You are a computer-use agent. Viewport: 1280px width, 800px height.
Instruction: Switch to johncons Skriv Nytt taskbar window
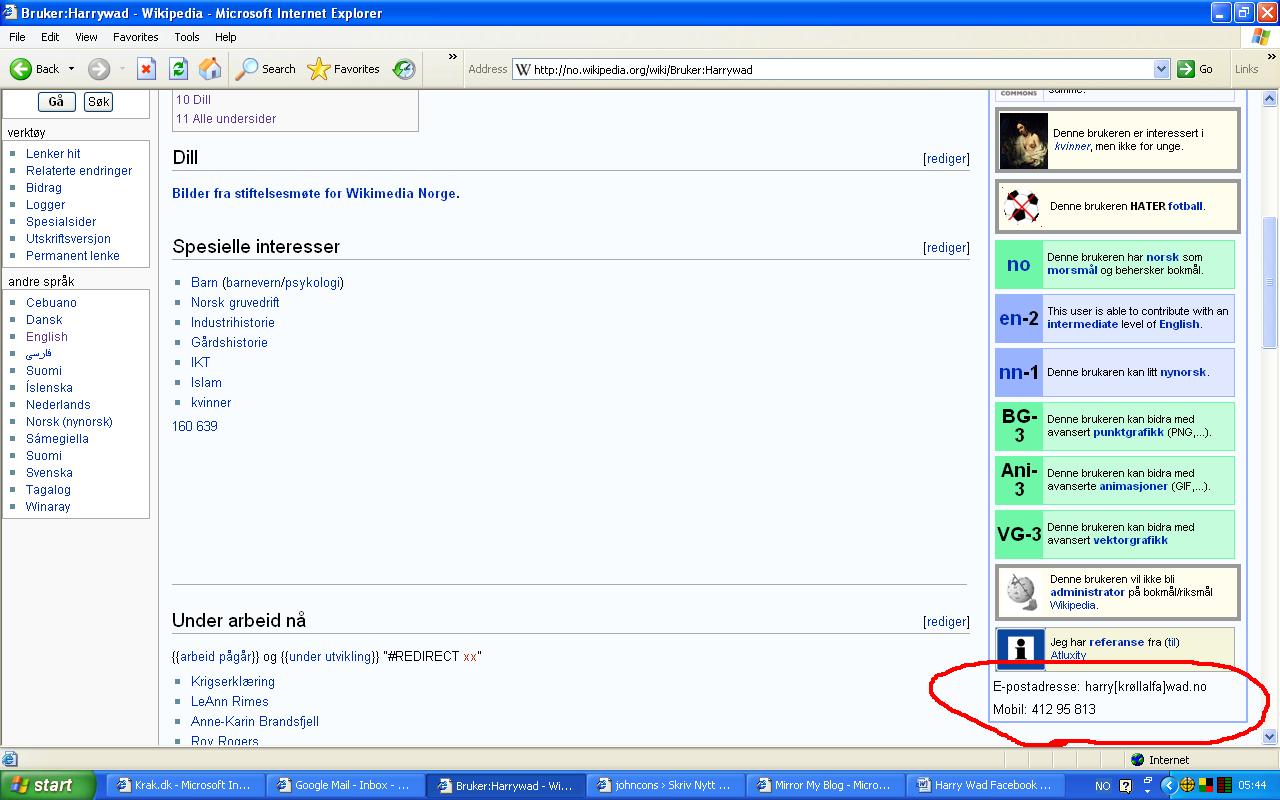click(x=666, y=785)
